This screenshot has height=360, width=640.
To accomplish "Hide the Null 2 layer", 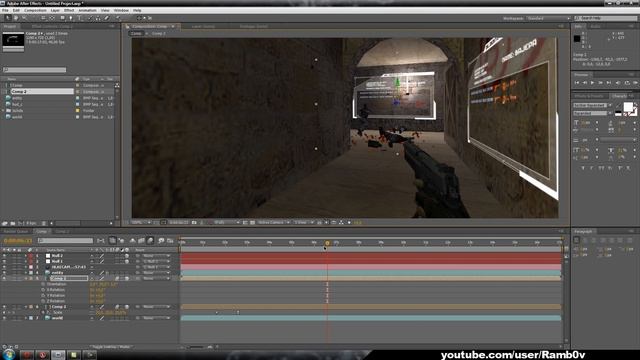I will (4, 256).
